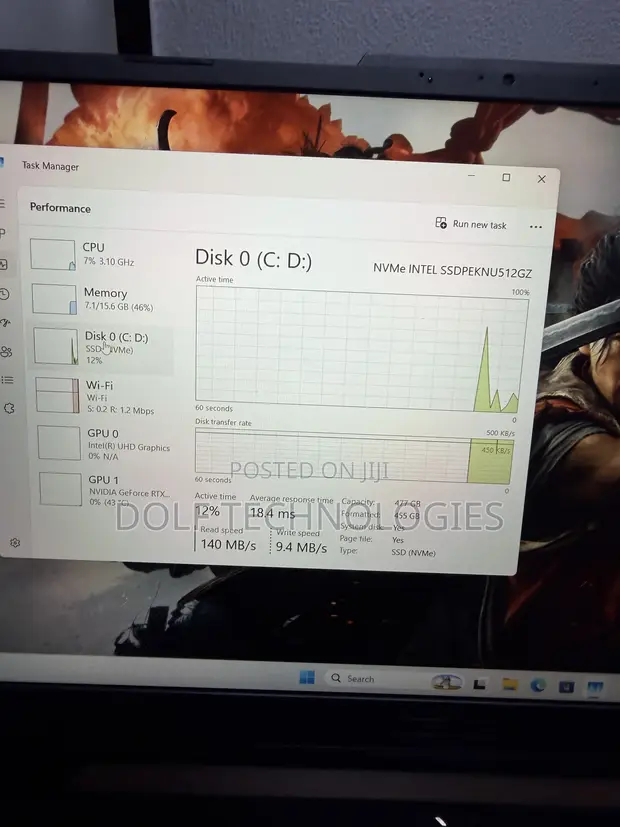The image size is (620, 827).
Task: Click the 12% active time value
Action: click(207, 511)
